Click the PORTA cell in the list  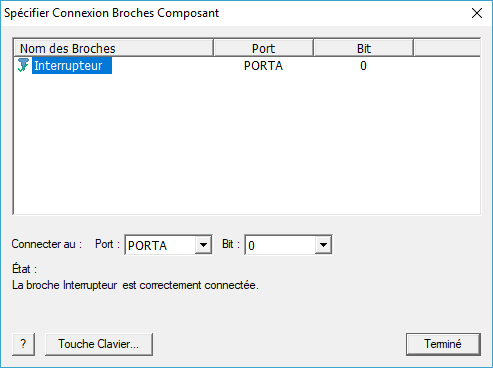point(263,66)
